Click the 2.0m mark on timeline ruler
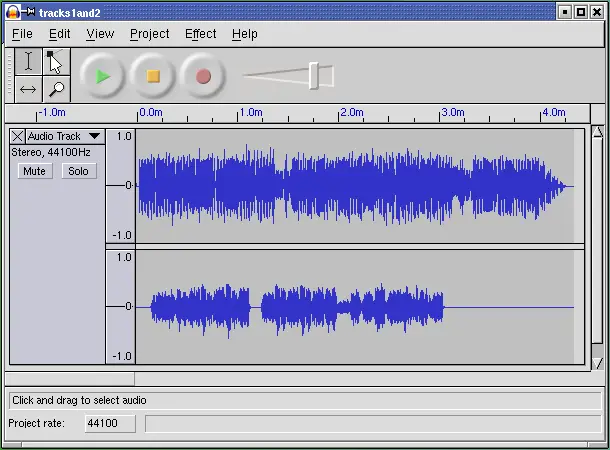The height and width of the screenshot is (450, 610). point(341,114)
